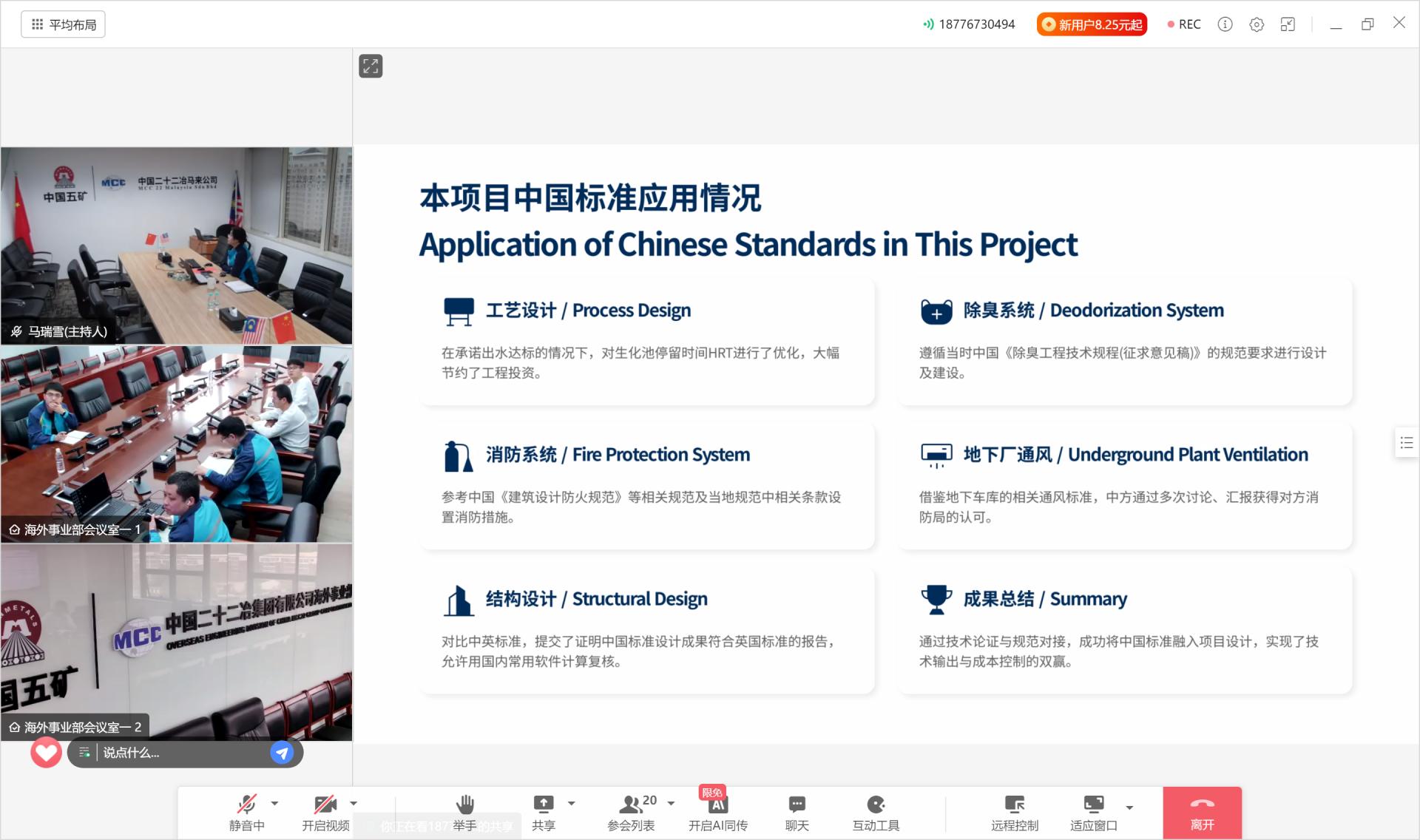This screenshot has height=840, width=1420.
Task: Click the 远程控制 remote control icon
Action: (x=1015, y=811)
